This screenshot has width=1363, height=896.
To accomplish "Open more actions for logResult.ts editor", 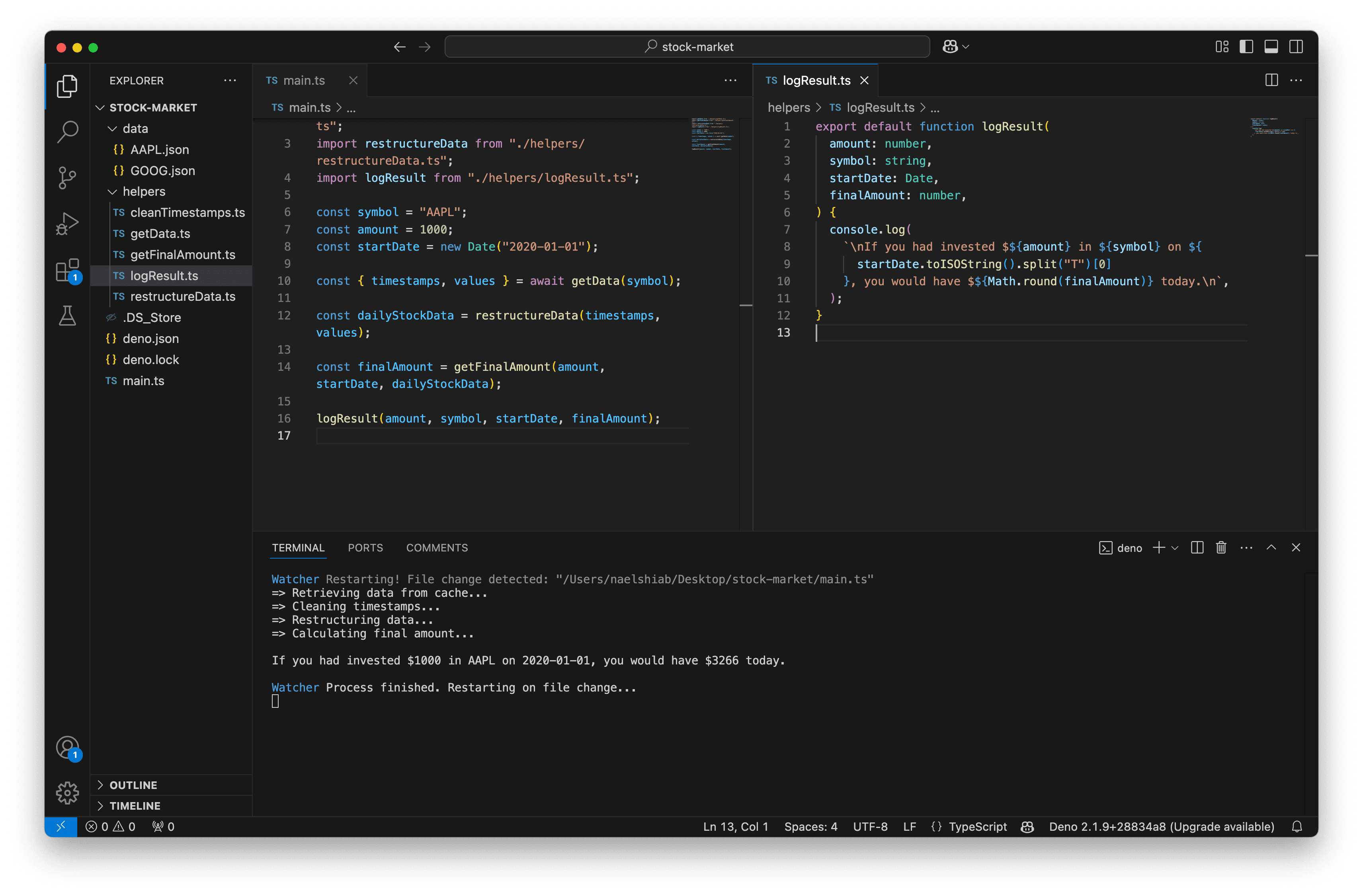I will point(1296,80).
